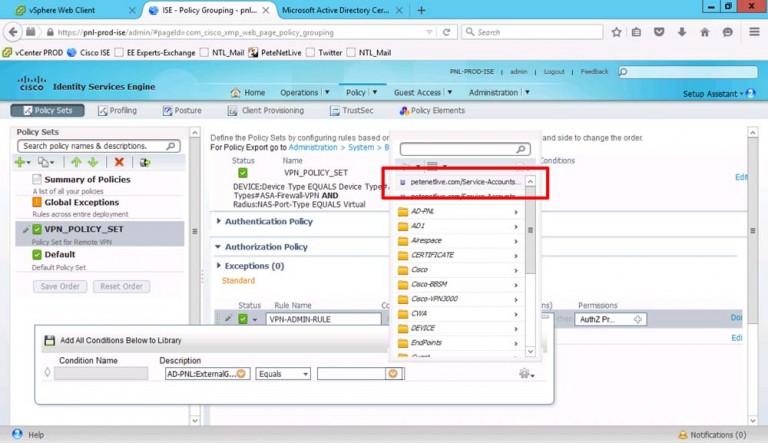Move policy down with green down arrow
This screenshot has width=768, height=443.
point(93,162)
